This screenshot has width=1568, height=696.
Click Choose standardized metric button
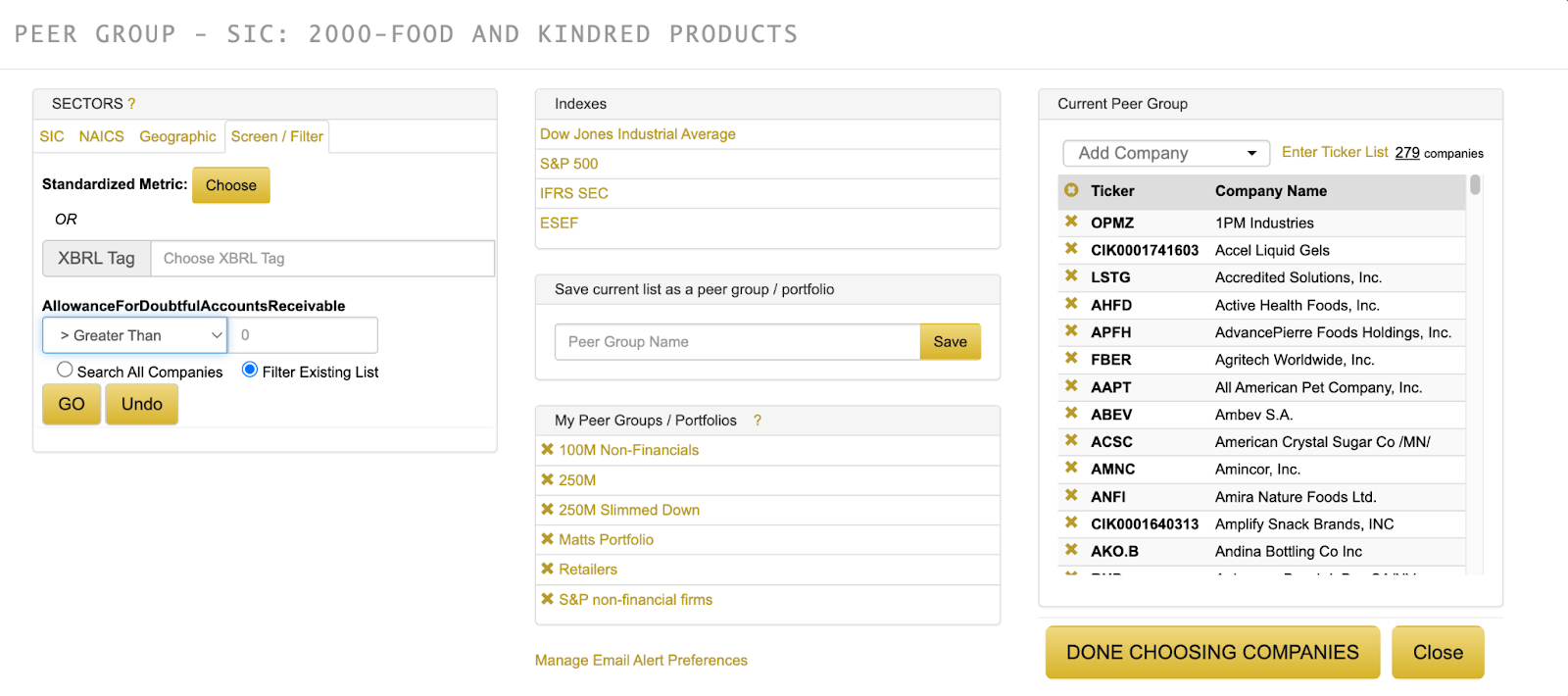231,185
